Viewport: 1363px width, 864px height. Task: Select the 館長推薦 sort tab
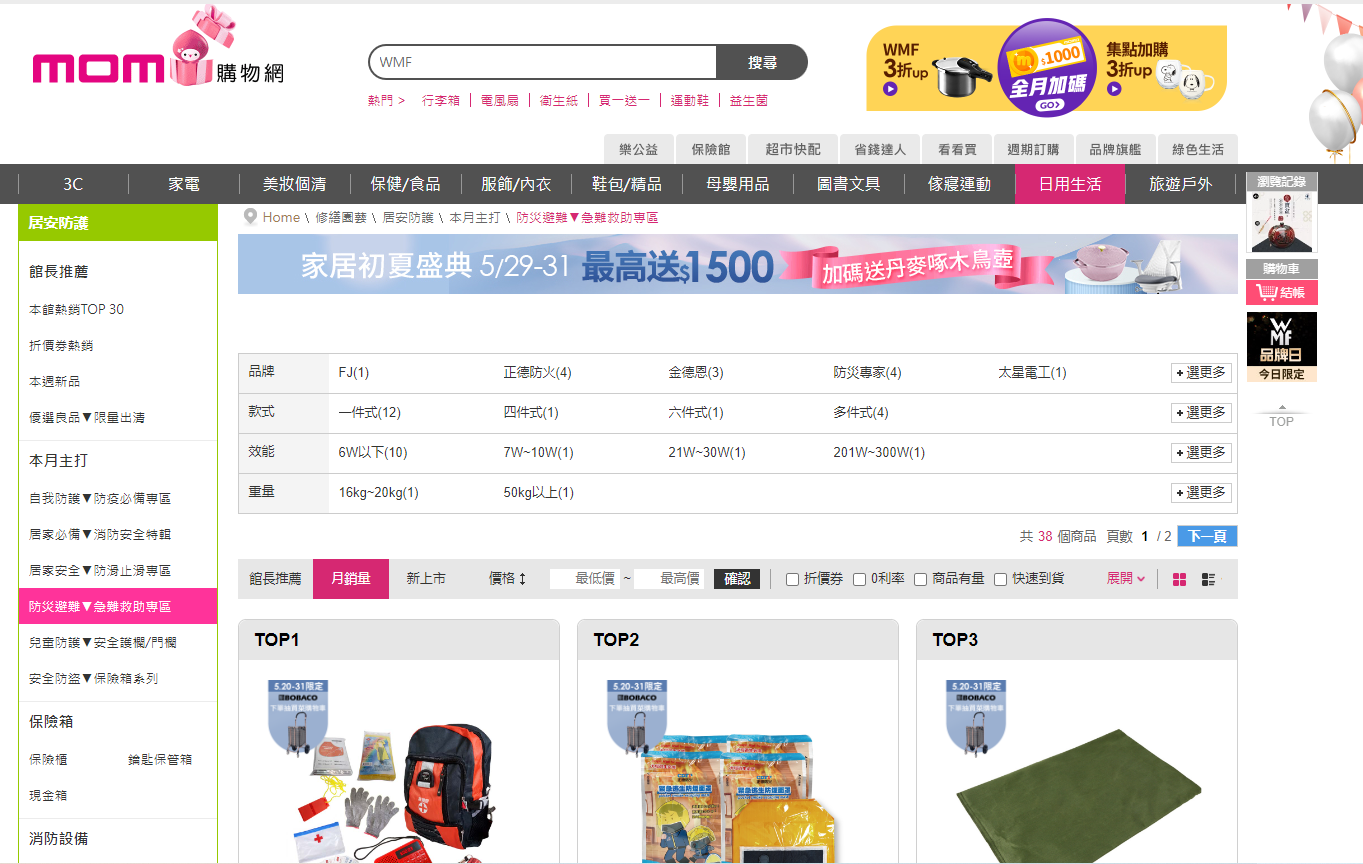point(275,579)
